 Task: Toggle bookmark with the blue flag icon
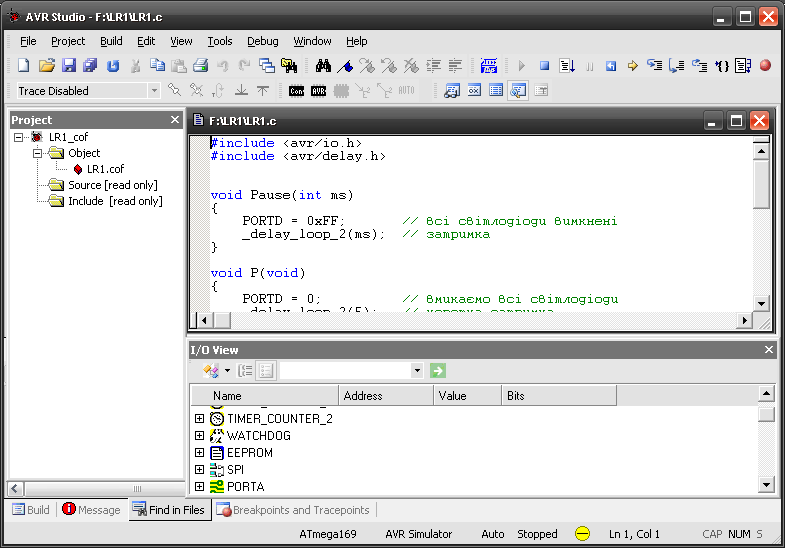[345, 66]
